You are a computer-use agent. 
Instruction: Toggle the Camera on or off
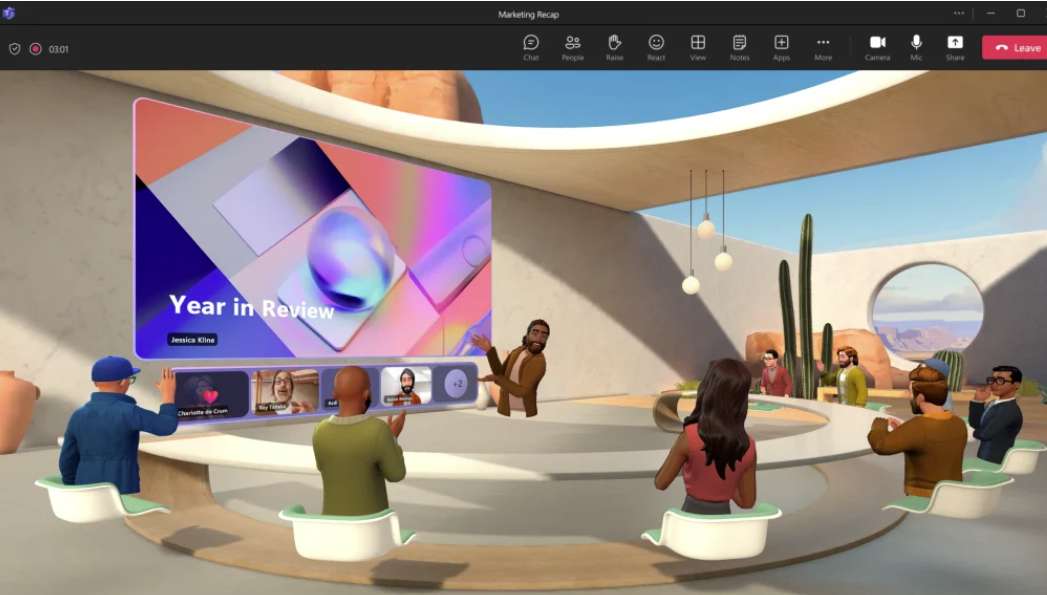[877, 46]
